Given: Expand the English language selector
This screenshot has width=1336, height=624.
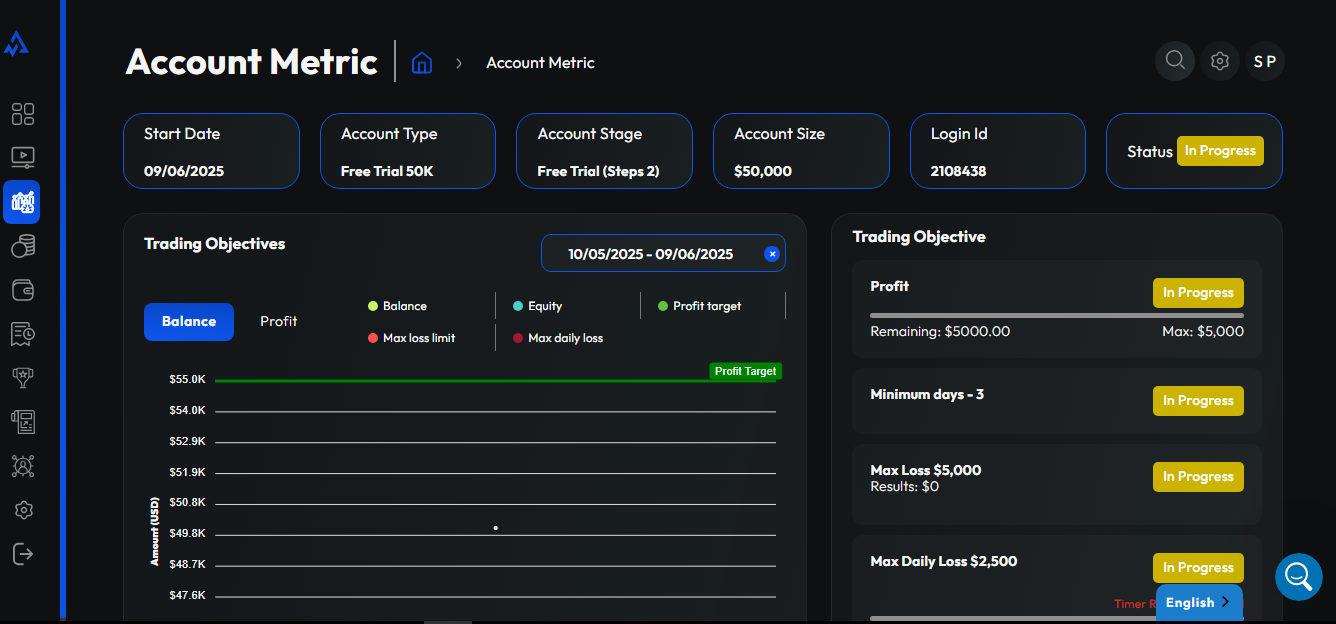Looking at the screenshot, I should (x=1199, y=603).
